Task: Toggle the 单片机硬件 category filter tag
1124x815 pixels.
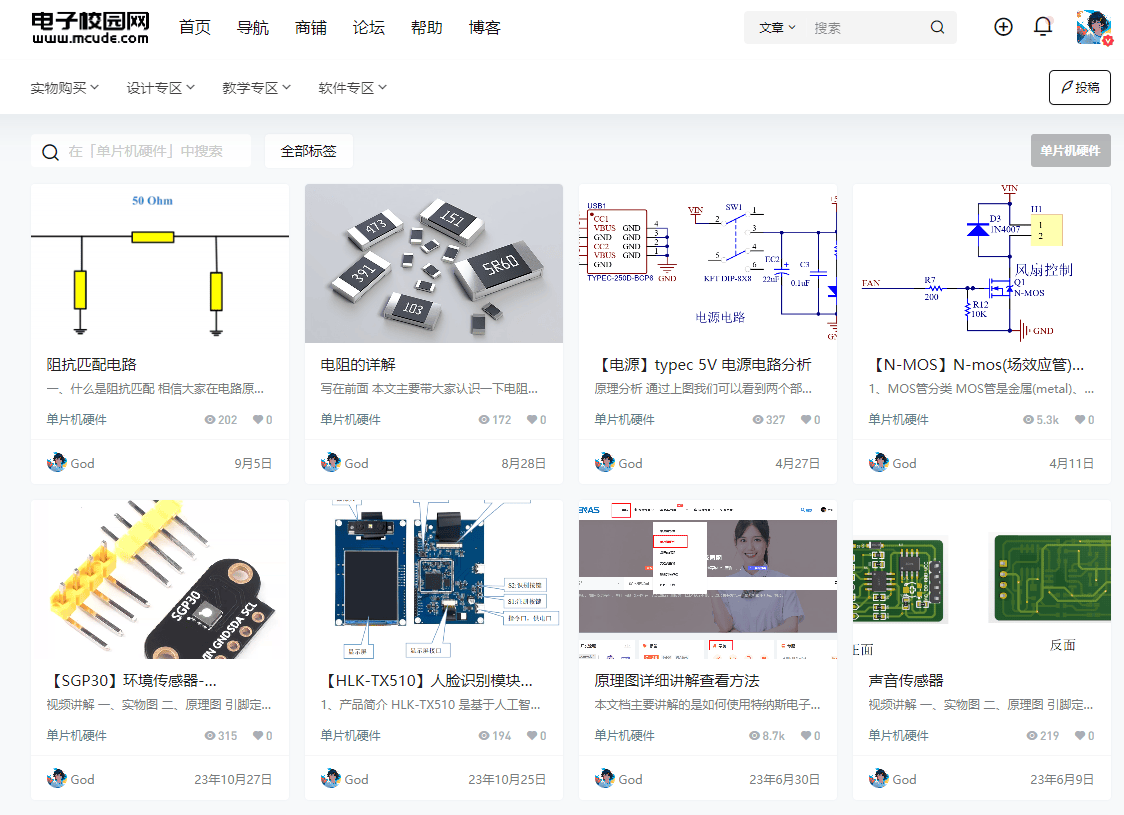Action: tap(1070, 150)
